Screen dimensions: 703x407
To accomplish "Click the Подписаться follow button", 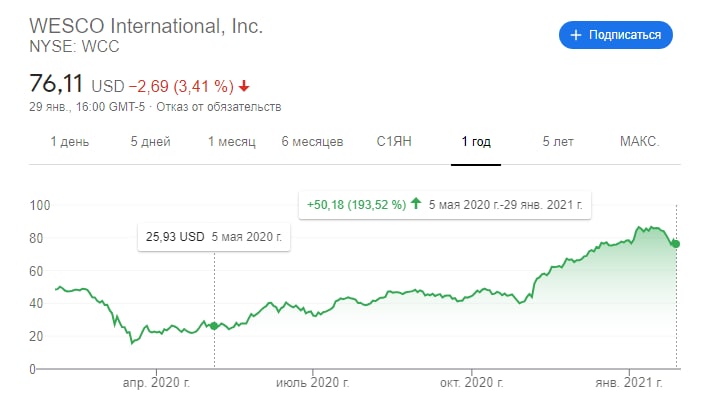I will [x=615, y=35].
